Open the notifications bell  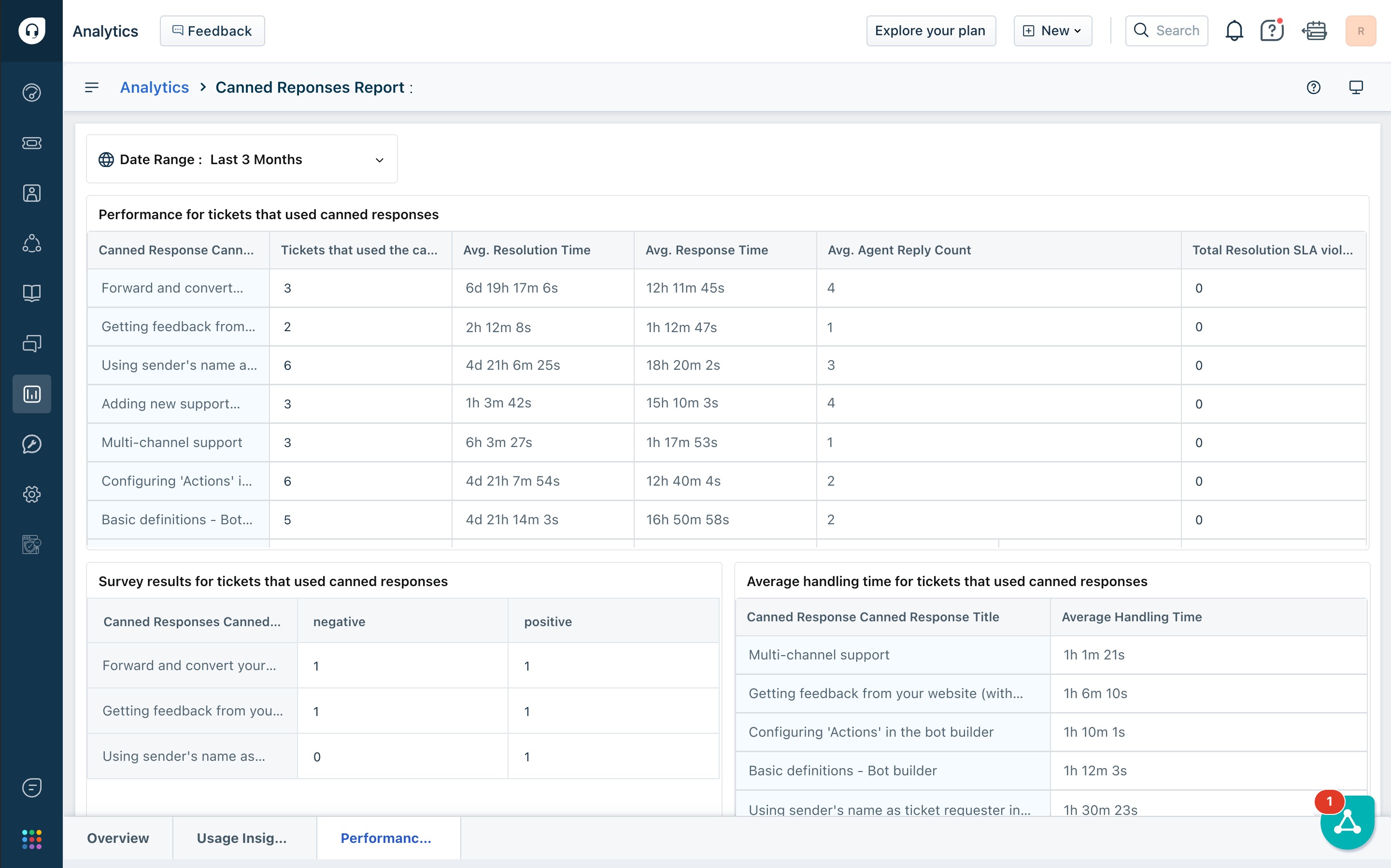[x=1234, y=30]
